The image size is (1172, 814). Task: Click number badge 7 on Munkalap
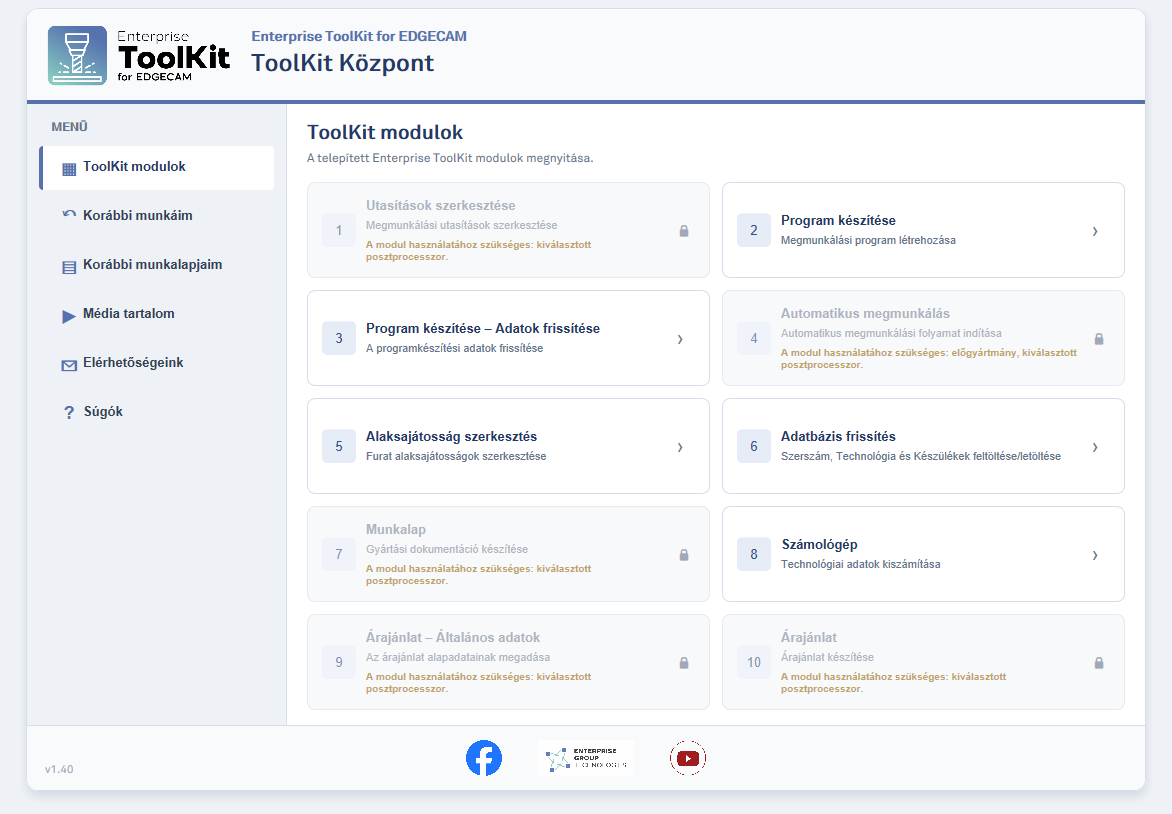tap(339, 554)
